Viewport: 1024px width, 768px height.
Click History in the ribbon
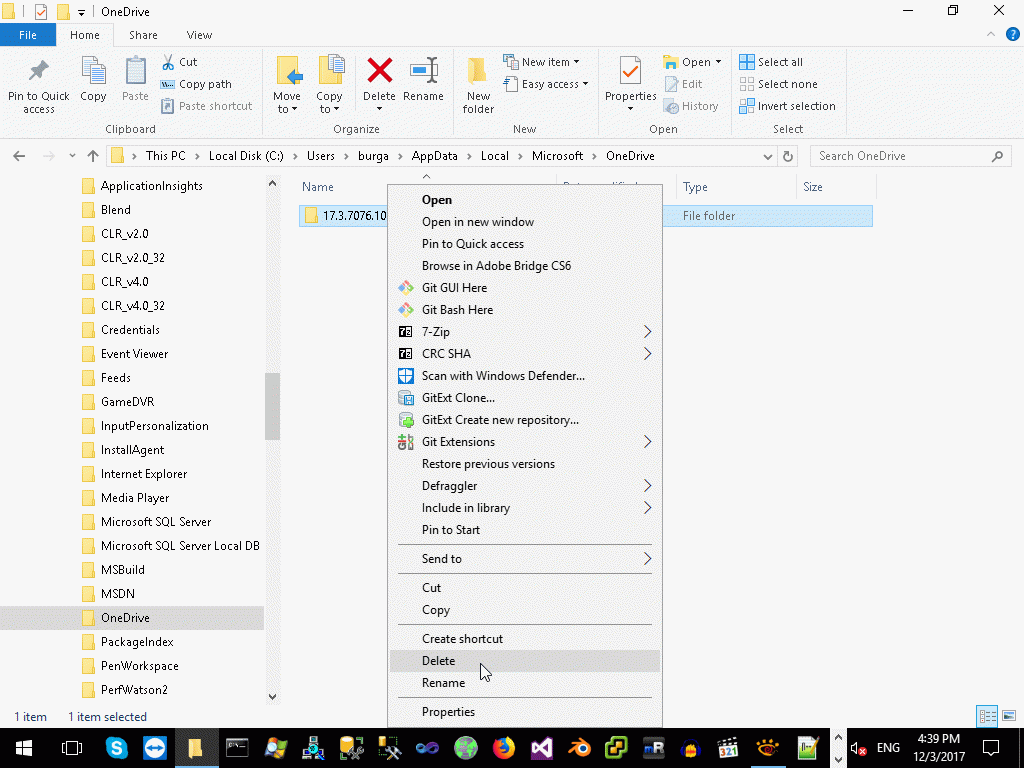click(691, 106)
